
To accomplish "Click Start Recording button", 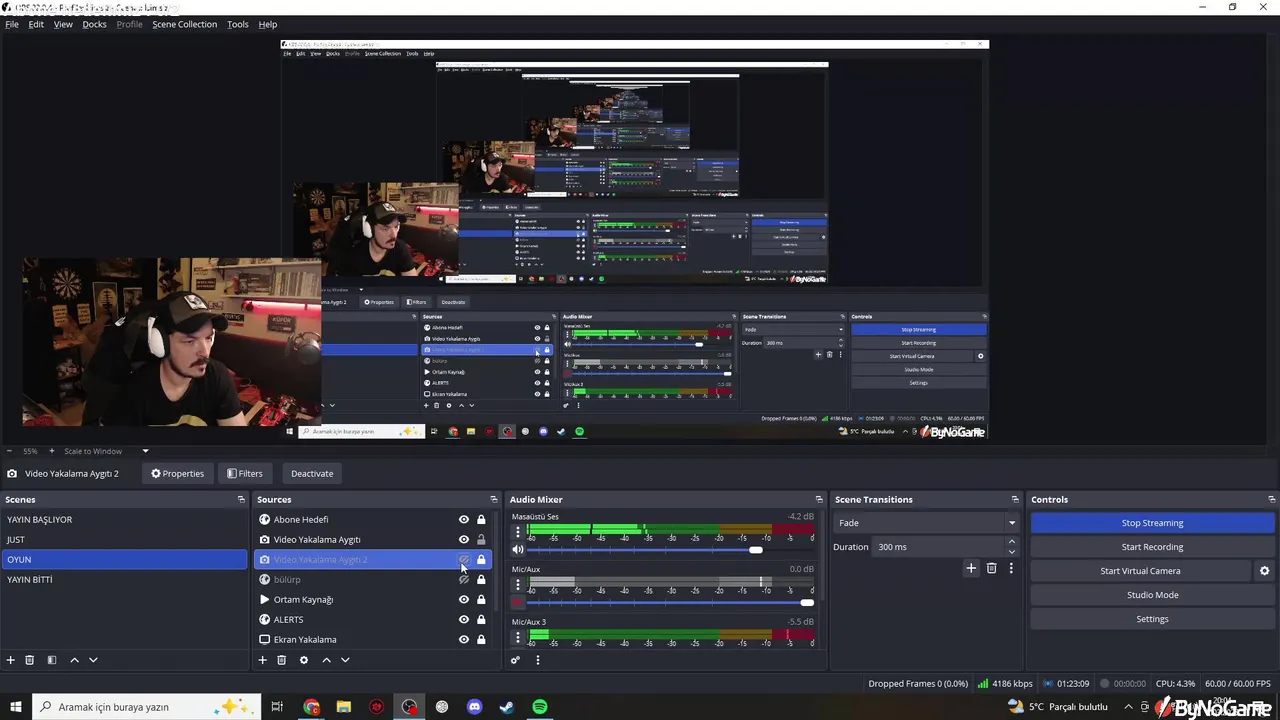I will [1152, 547].
